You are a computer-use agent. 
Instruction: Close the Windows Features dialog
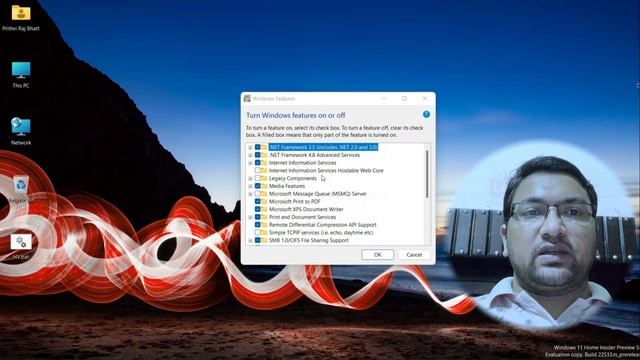(424, 98)
